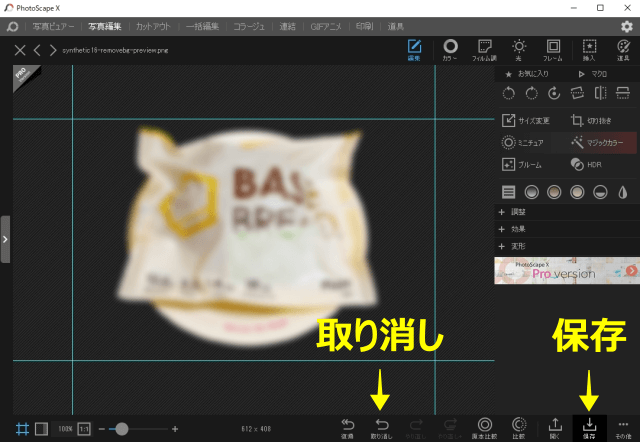Switch to the 印刷 (Print) tab

364,27
